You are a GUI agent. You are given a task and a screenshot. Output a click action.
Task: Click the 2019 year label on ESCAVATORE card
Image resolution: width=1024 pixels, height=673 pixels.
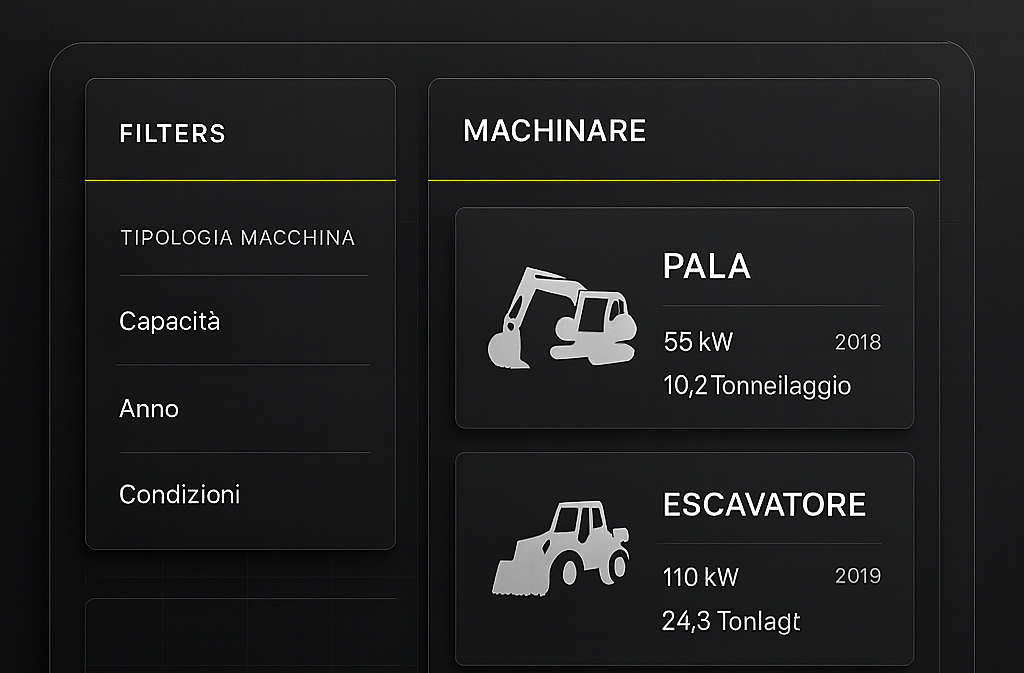click(859, 575)
